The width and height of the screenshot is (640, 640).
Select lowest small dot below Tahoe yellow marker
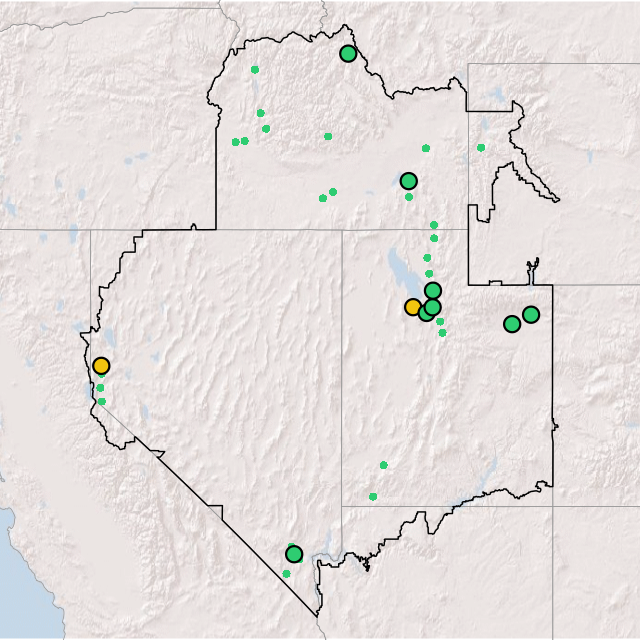pyautogui.click(x=101, y=402)
